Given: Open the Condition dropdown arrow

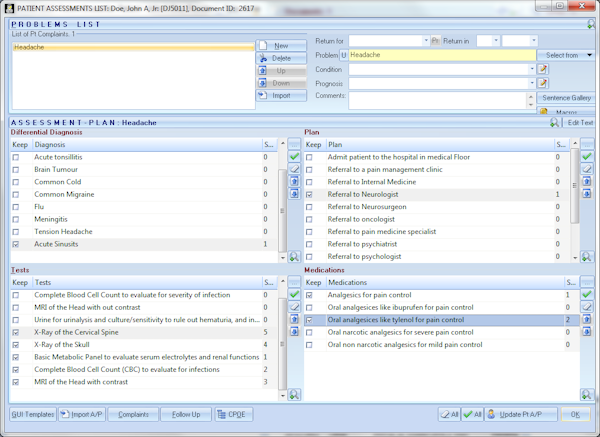Looking at the screenshot, I should [x=532, y=69].
